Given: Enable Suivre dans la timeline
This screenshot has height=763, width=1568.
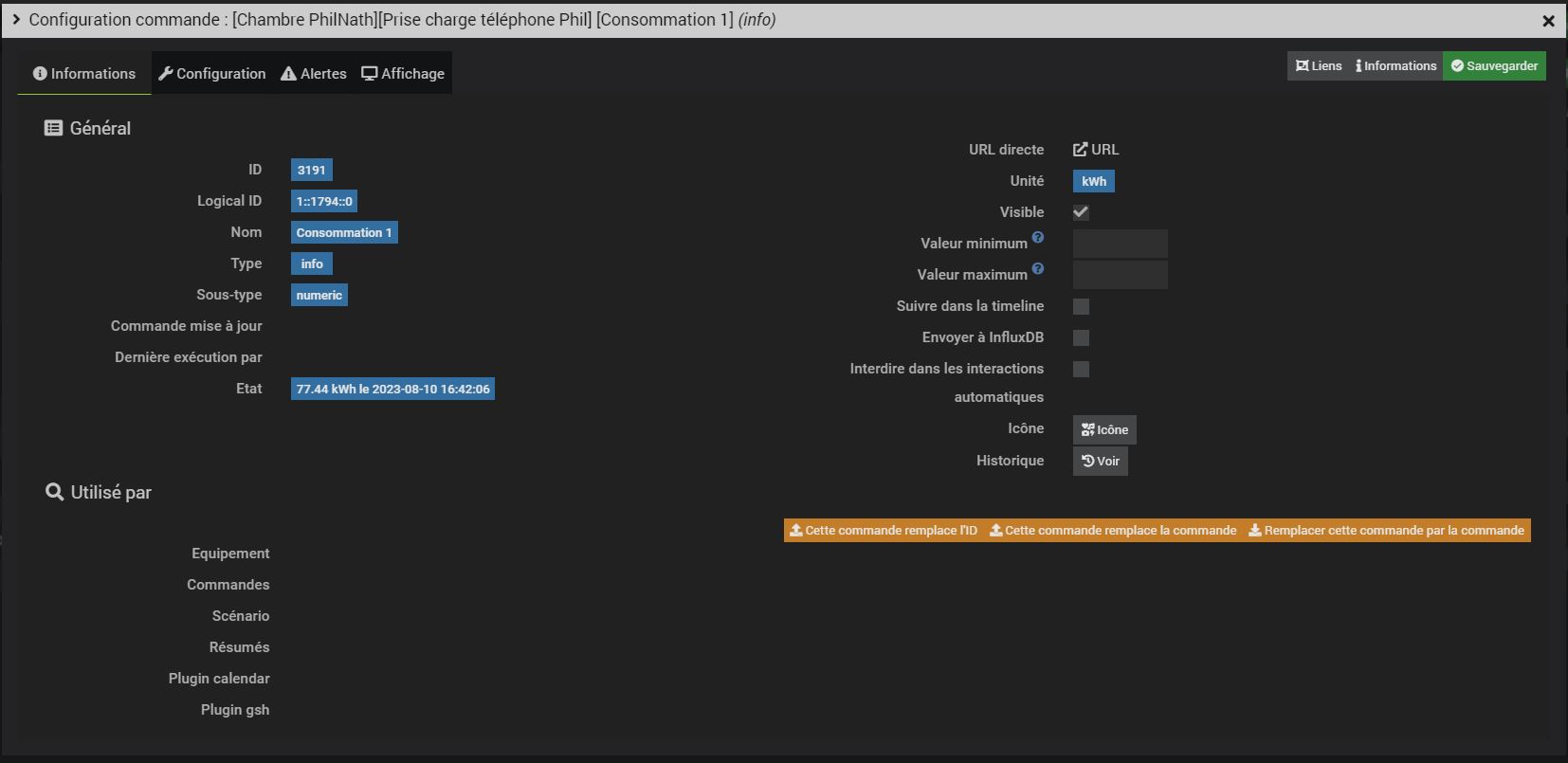Looking at the screenshot, I should (1081, 306).
